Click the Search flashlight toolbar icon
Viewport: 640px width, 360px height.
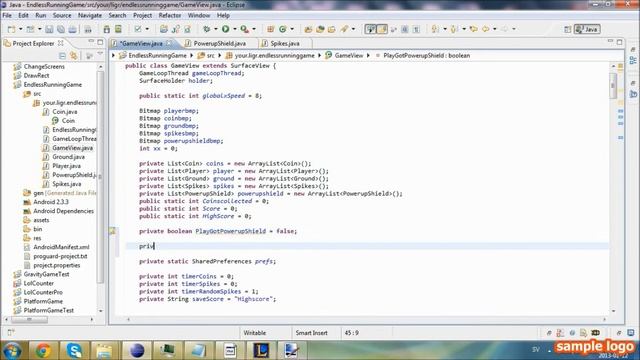[x=344, y=29]
